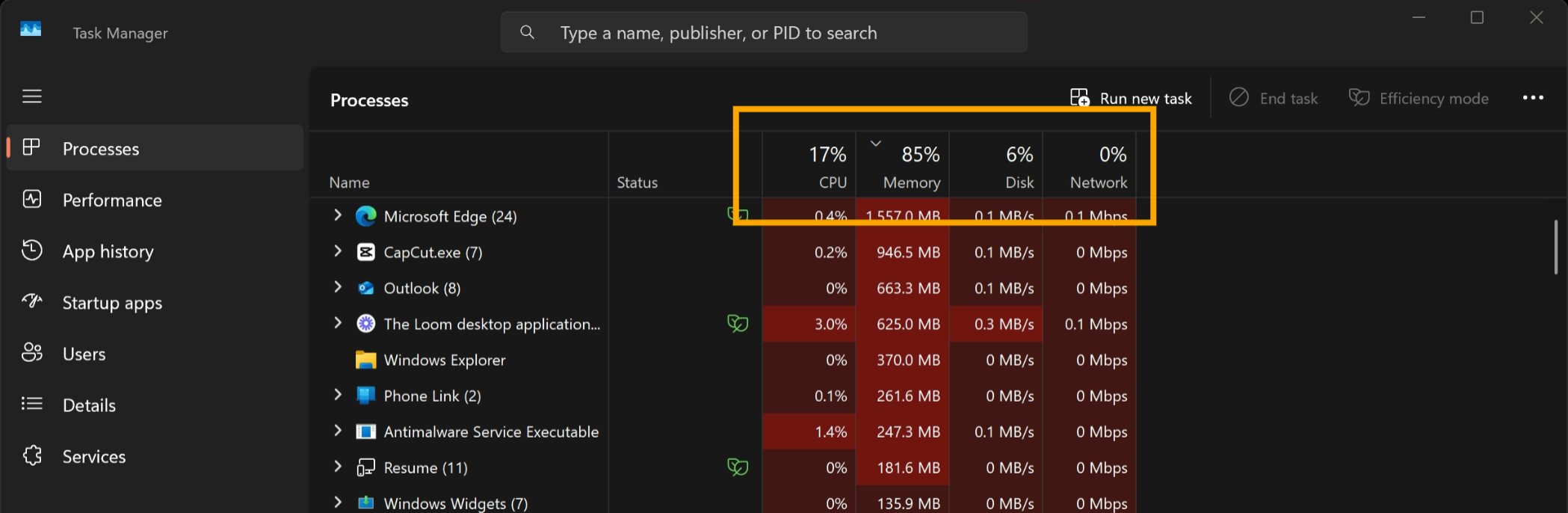Click the 0.3 MB/s disk cell
Screen dimensions: 1568x513
coord(996,324)
